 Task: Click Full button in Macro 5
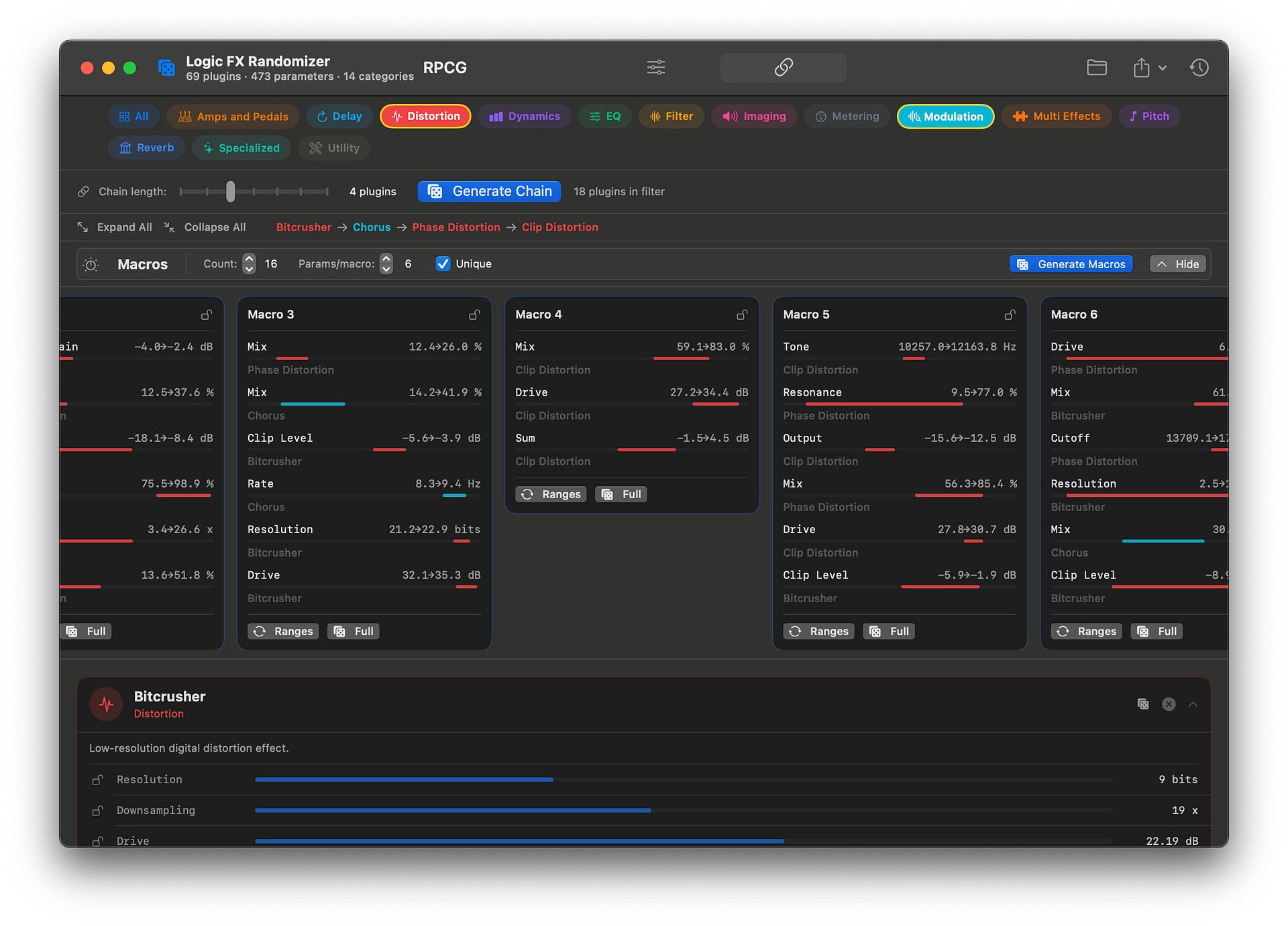point(889,631)
